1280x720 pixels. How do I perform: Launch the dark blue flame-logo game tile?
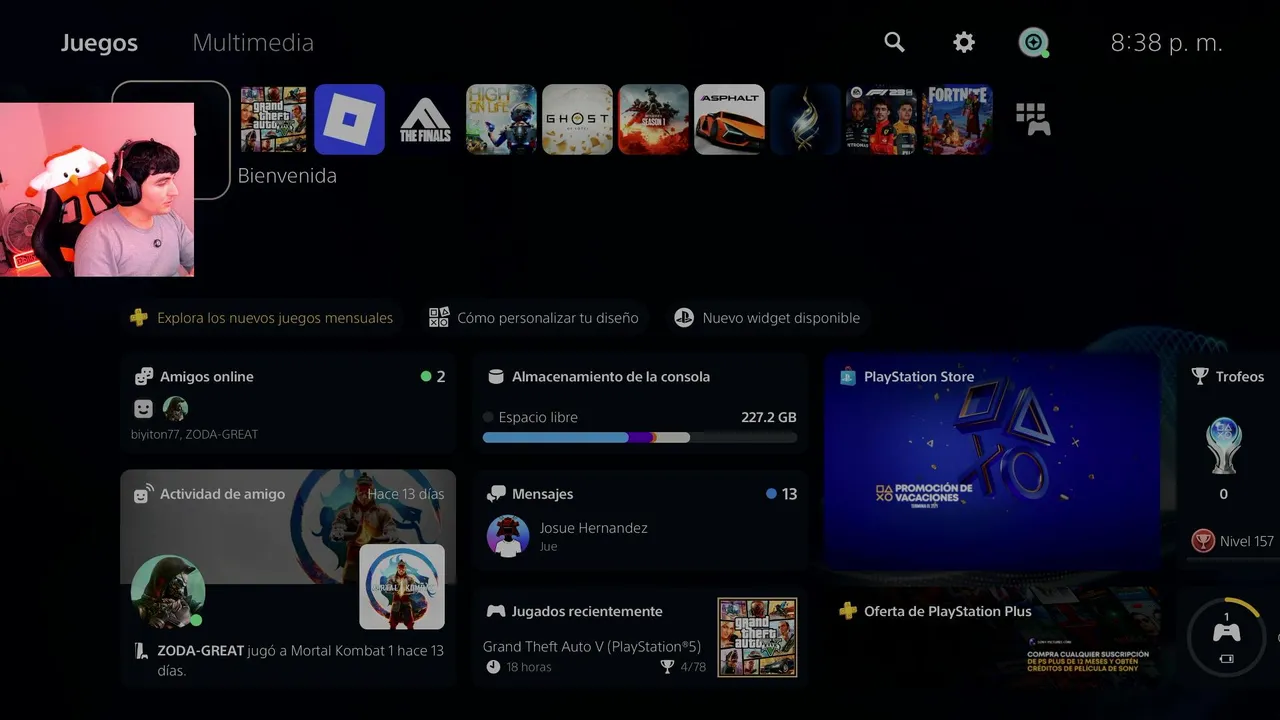pos(805,119)
